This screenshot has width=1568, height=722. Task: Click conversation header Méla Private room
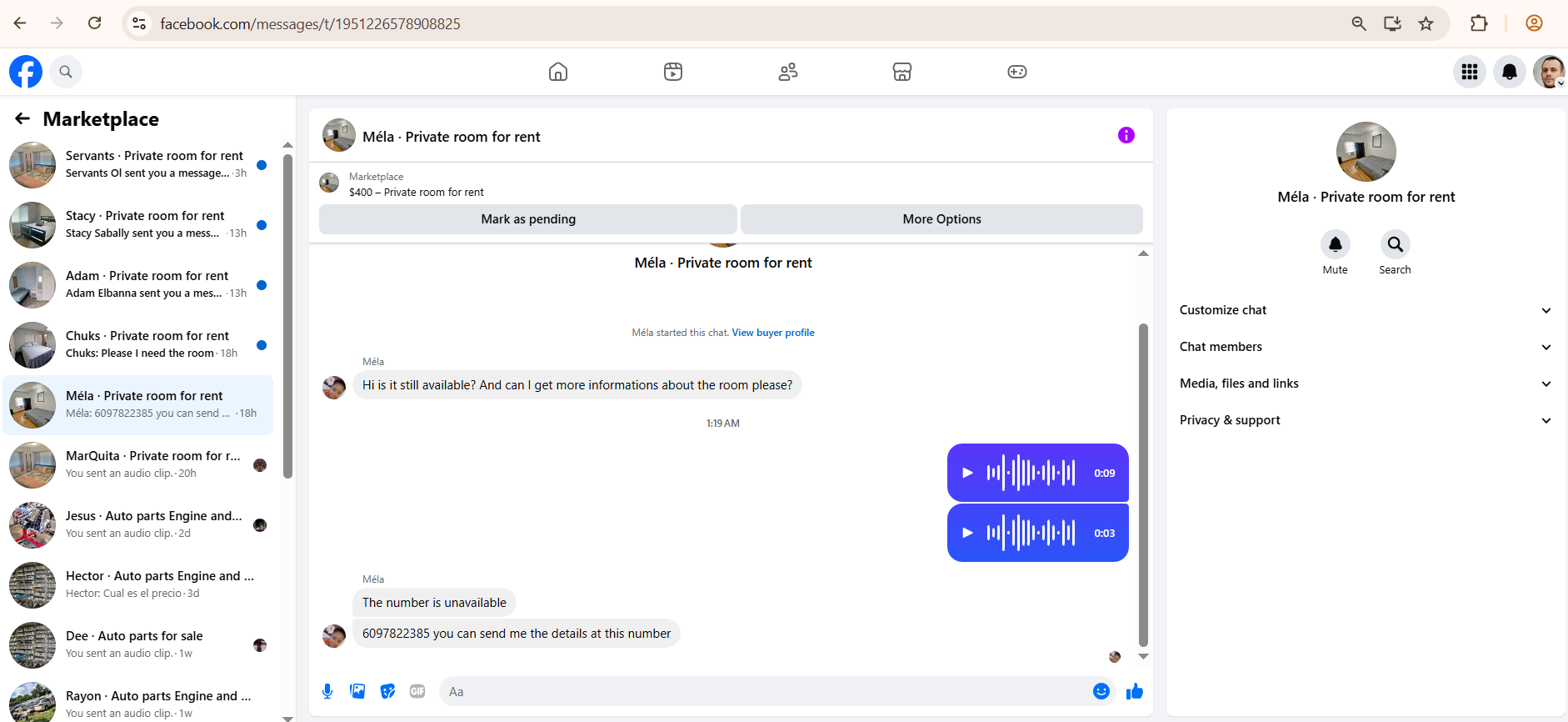click(452, 137)
